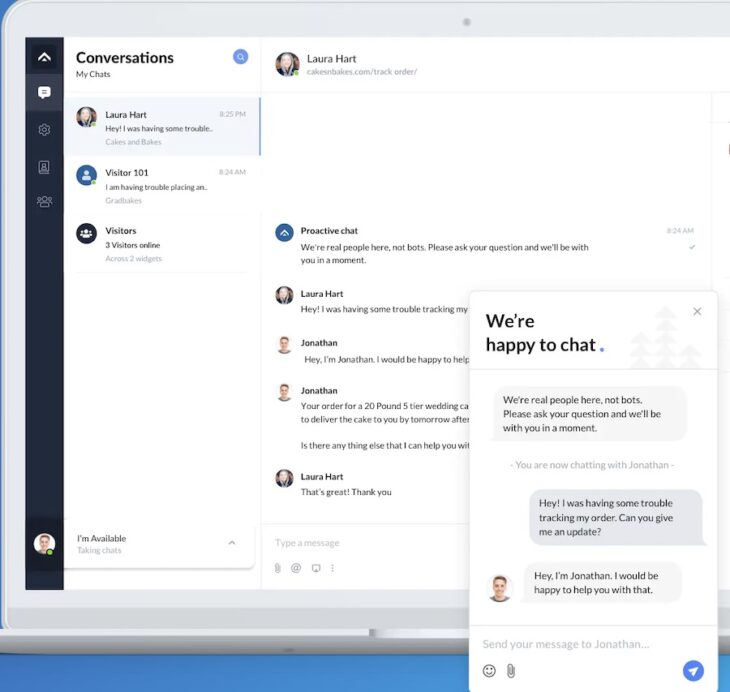
Task: Open the Visitor 101 conversation in list
Action: point(162,185)
